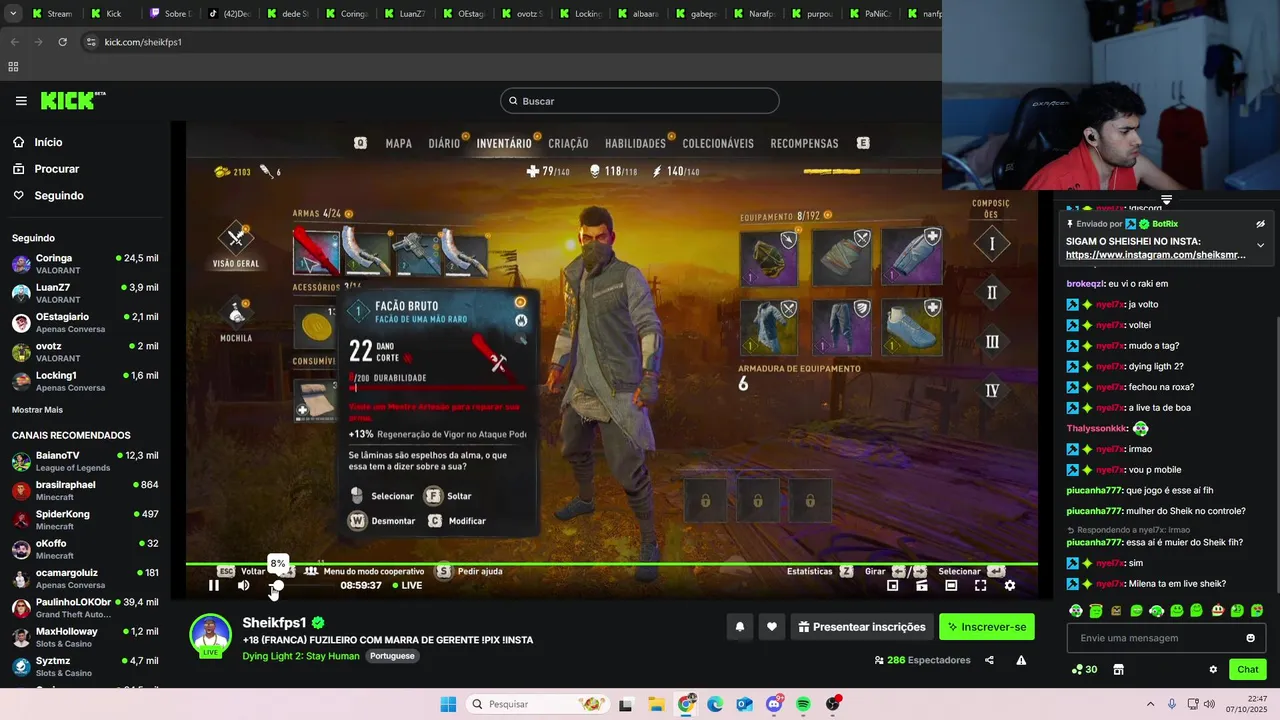View channel points balance 30
The width and height of the screenshot is (1280, 720).
1084,670
